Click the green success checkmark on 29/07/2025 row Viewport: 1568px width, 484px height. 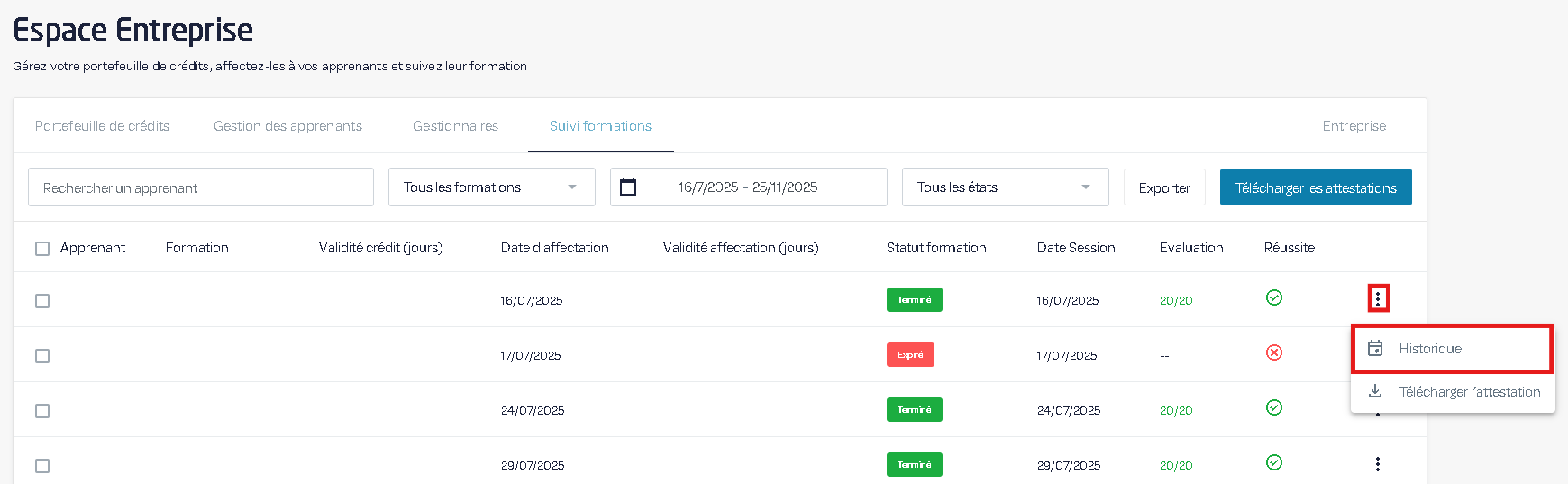[1273, 462]
